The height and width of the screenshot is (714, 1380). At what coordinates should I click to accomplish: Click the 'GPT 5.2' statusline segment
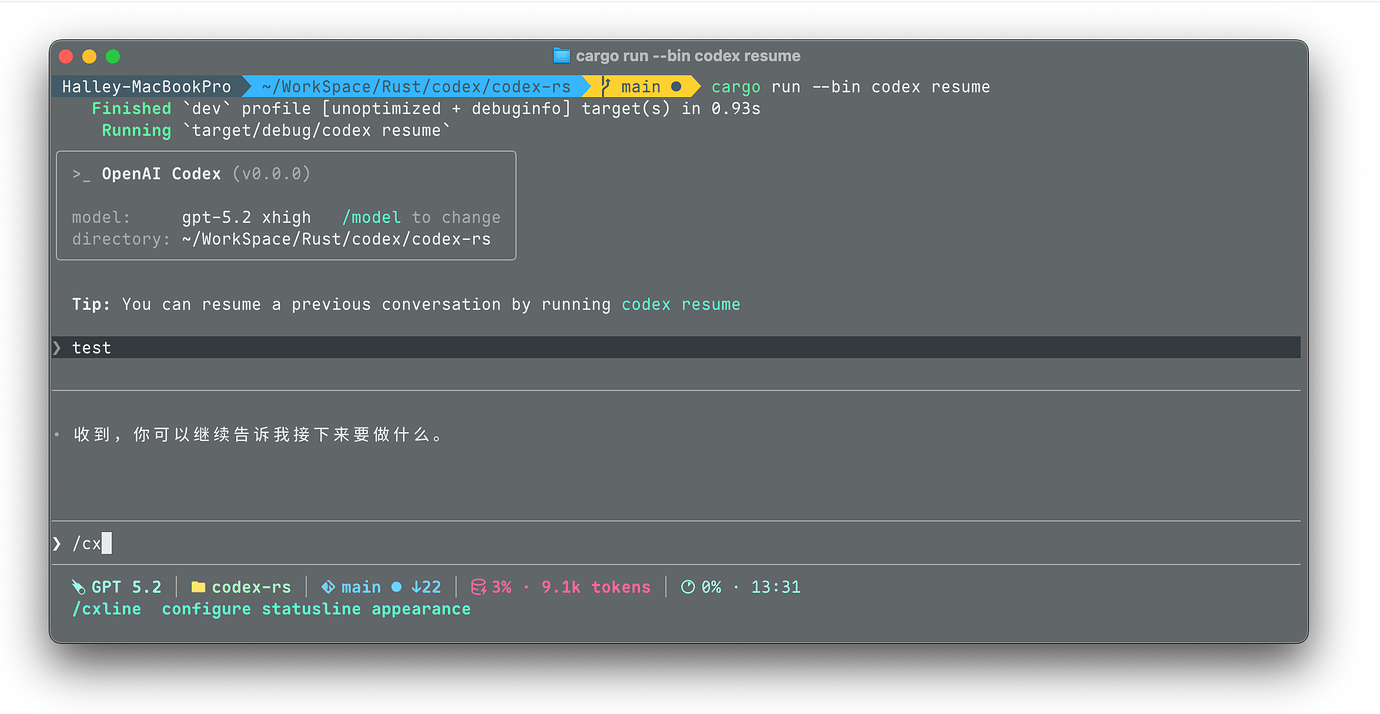[127, 588]
